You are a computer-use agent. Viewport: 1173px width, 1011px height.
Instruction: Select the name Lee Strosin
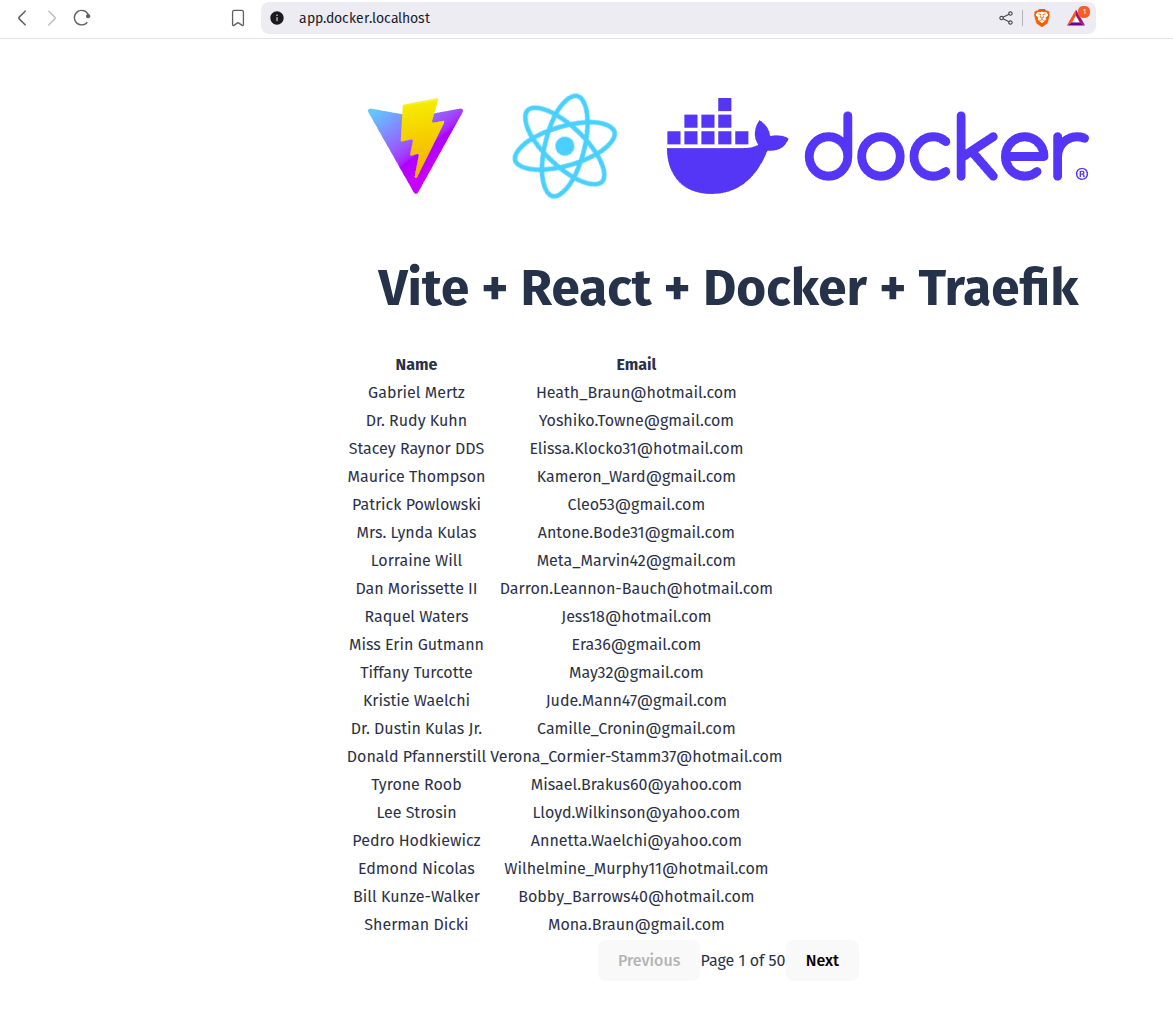(416, 812)
